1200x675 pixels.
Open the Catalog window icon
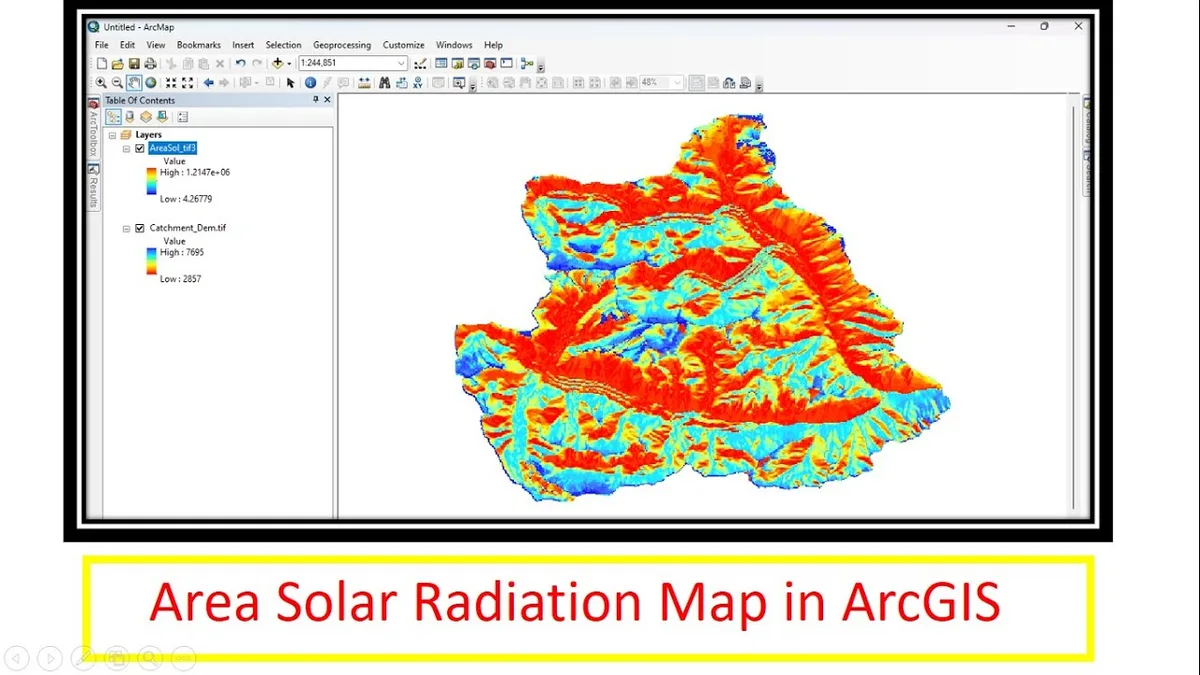tap(458, 63)
